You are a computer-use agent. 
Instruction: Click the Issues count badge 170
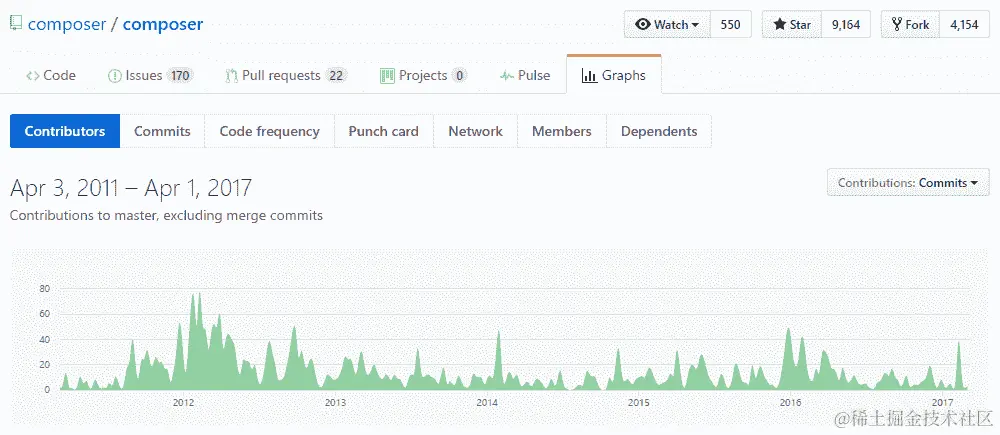coord(180,76)
